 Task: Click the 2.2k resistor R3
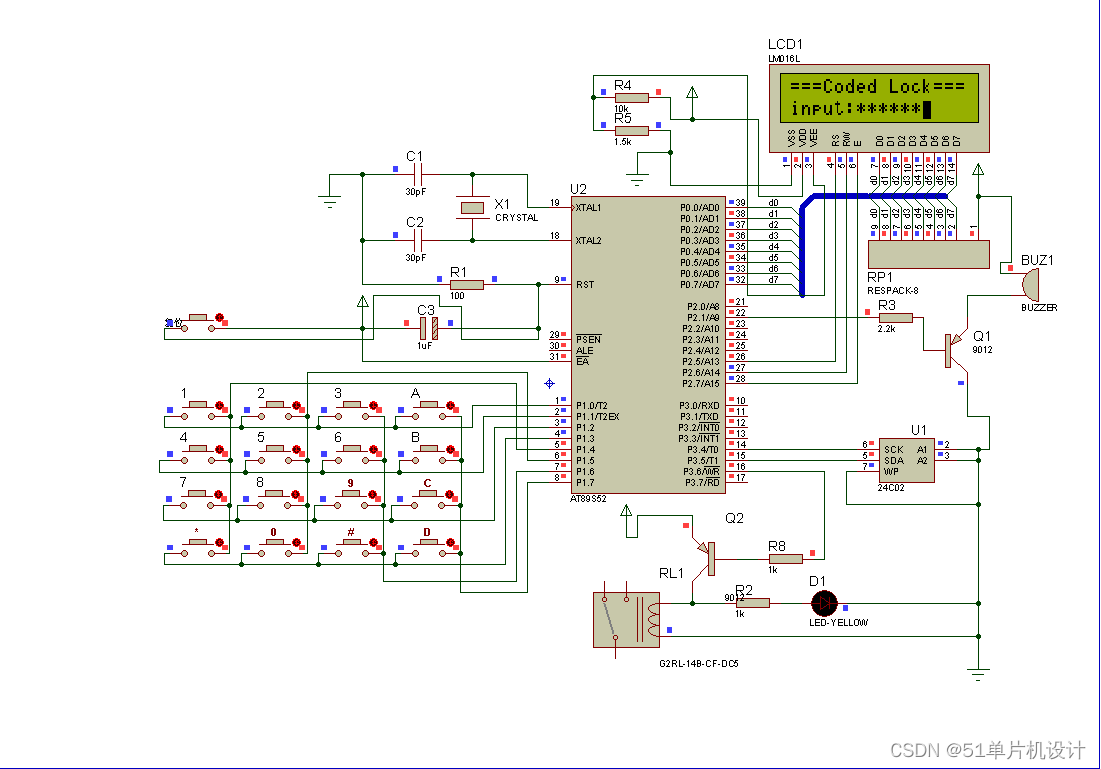pyautogui.click(x=895, y=318)
